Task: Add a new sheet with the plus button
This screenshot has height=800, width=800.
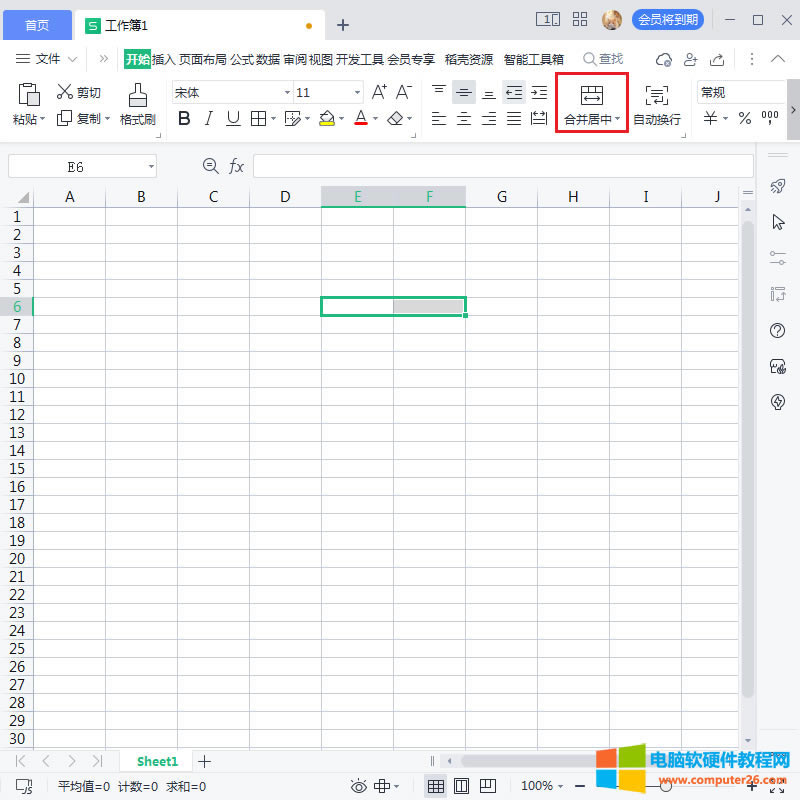Action: pos(204,761)
